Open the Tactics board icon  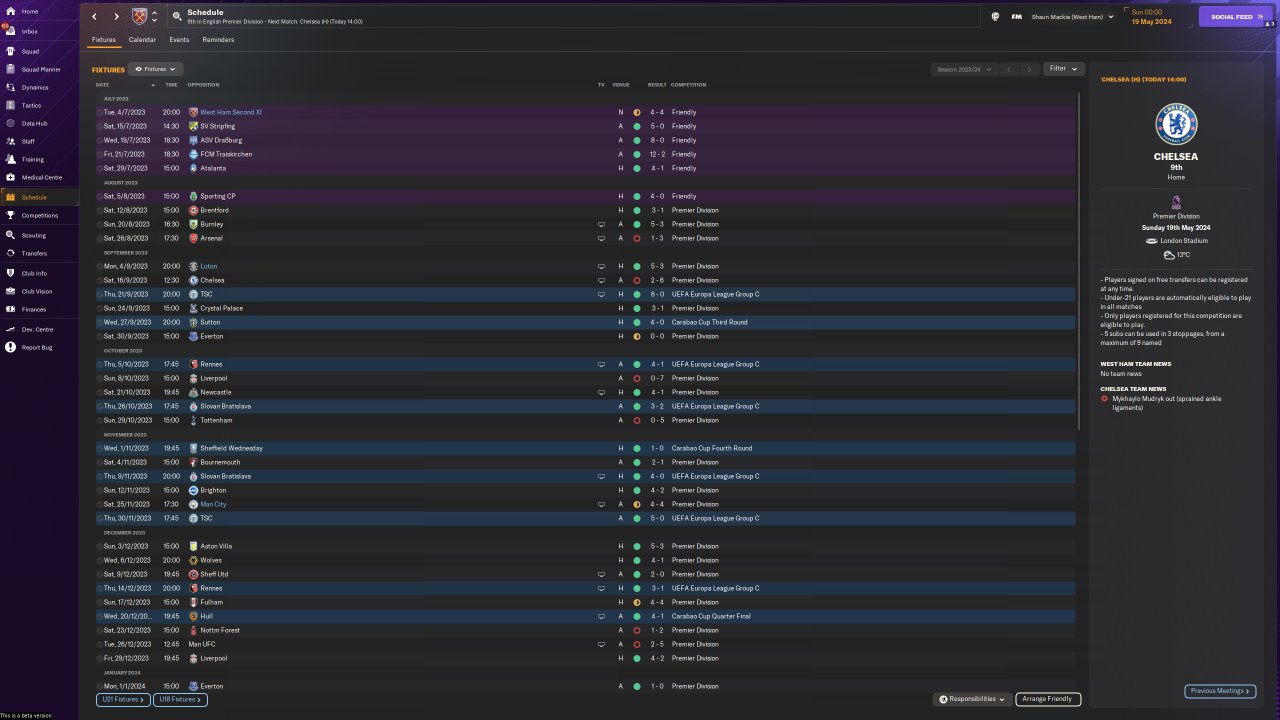coord(10,105)
